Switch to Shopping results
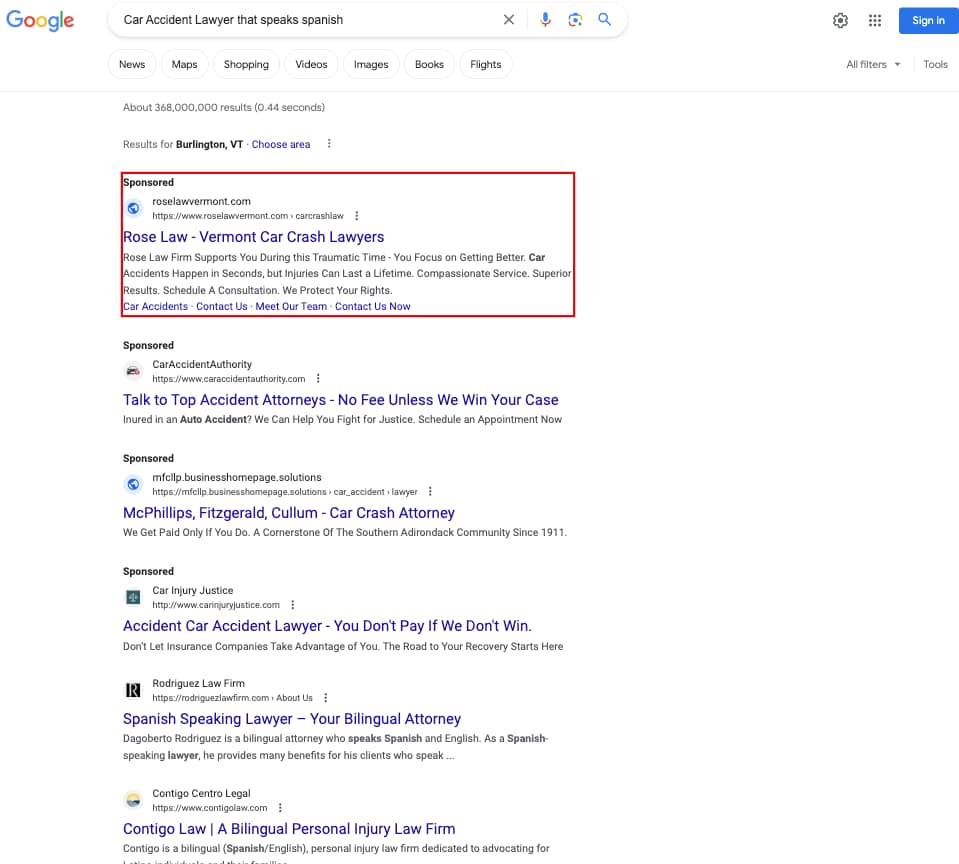 pos(246,64)
